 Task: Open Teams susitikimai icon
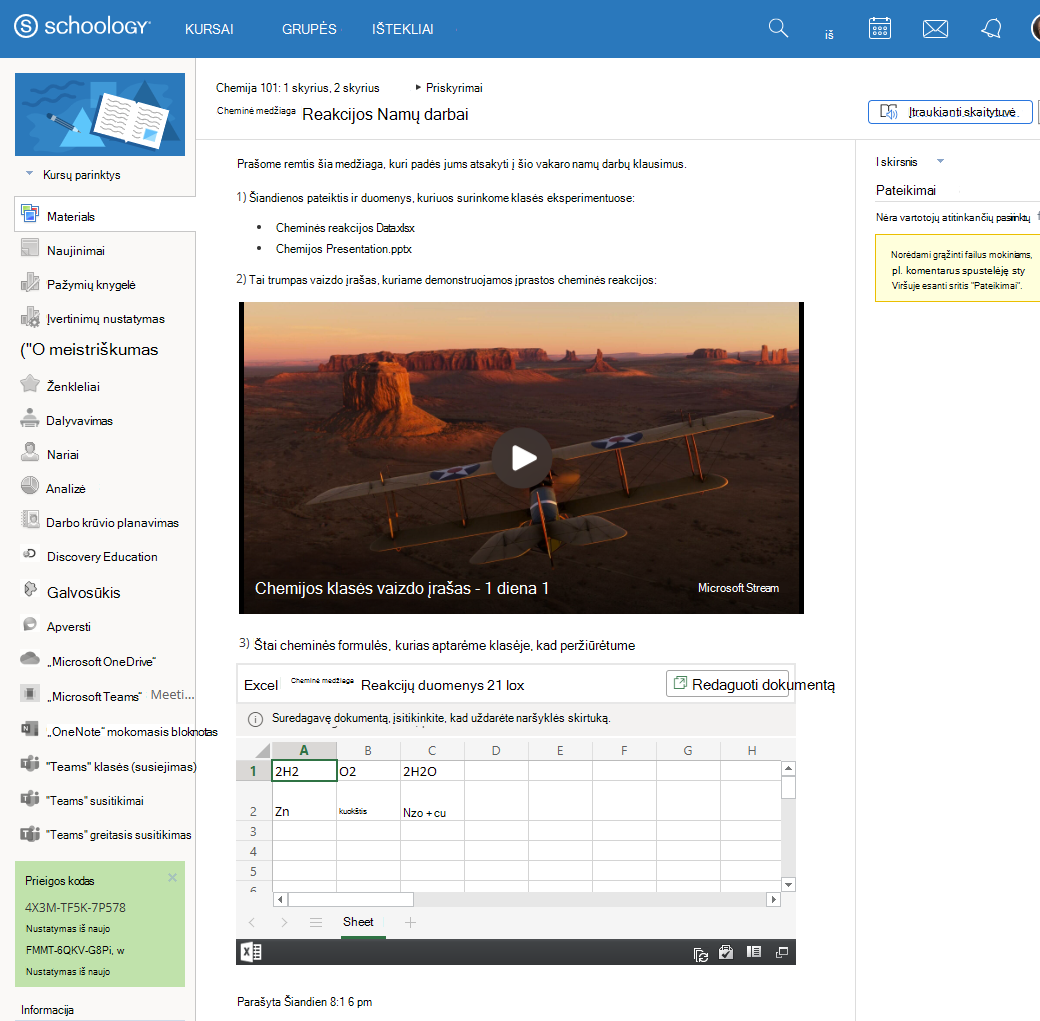[29, 798]
